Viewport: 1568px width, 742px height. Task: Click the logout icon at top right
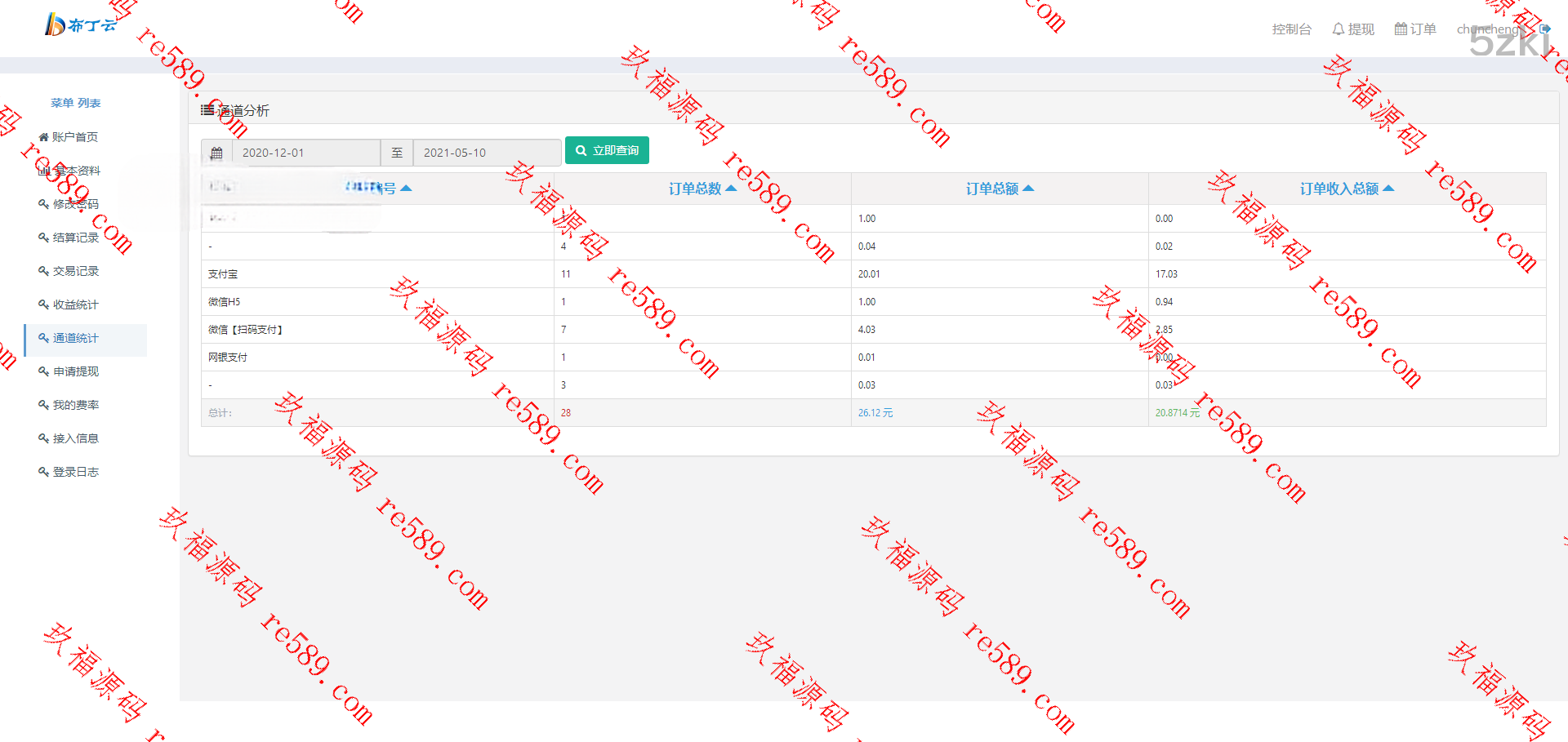pyautogui.click(x=1545, y=29)
